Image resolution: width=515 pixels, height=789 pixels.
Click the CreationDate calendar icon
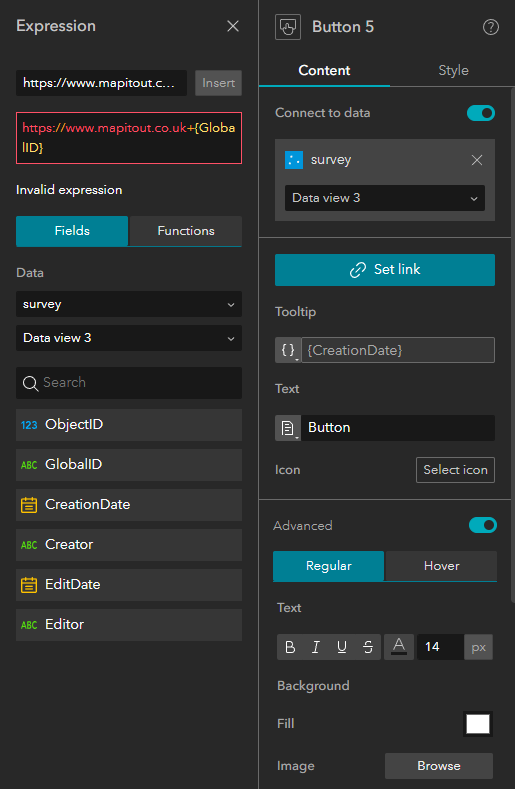(x=29, y=505)
